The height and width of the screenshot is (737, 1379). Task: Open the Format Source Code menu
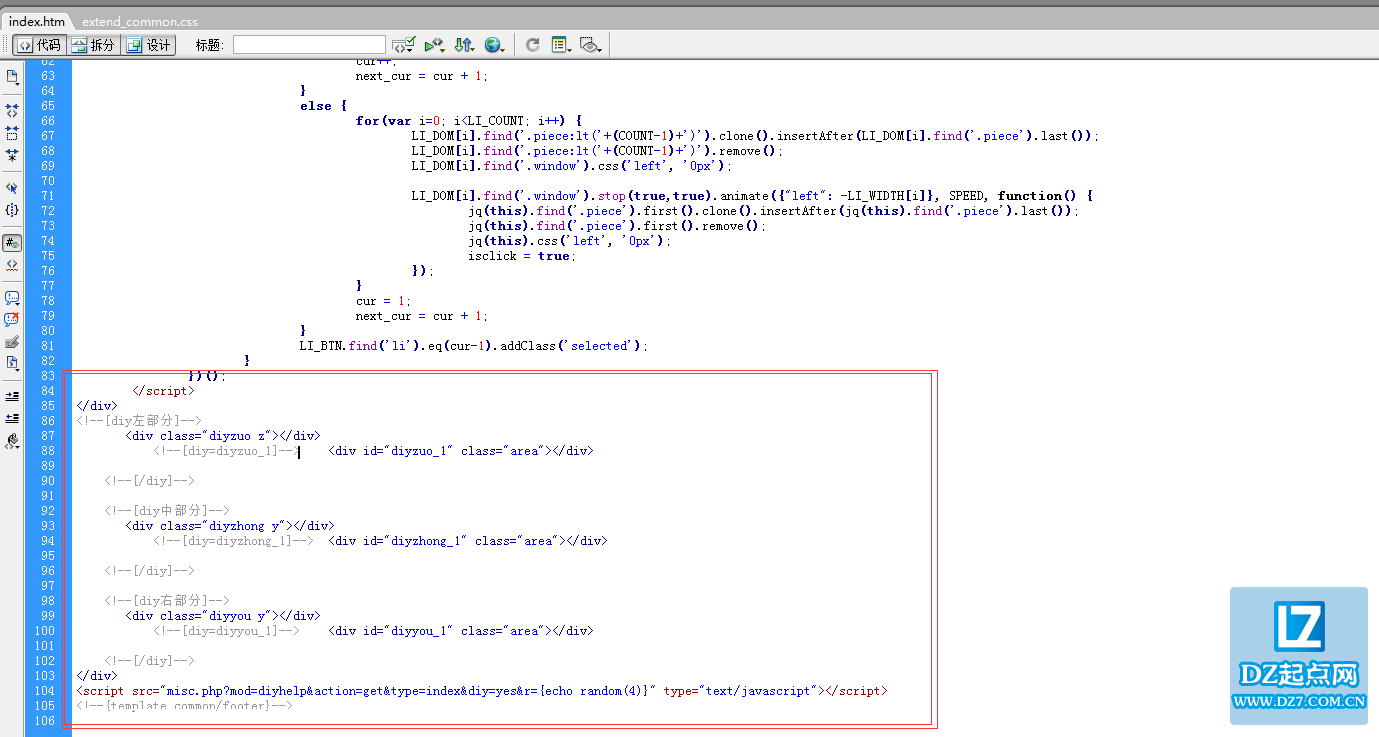(x=12, y=440)
